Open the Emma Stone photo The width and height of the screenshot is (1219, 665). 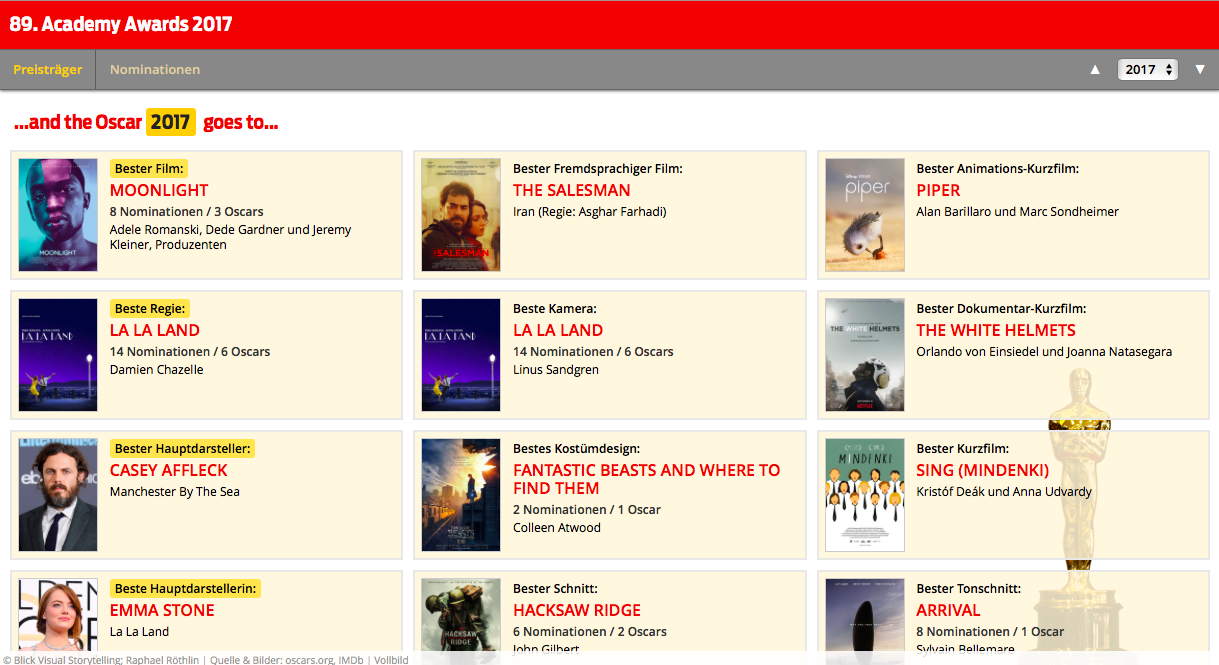(x=58, y=615)
